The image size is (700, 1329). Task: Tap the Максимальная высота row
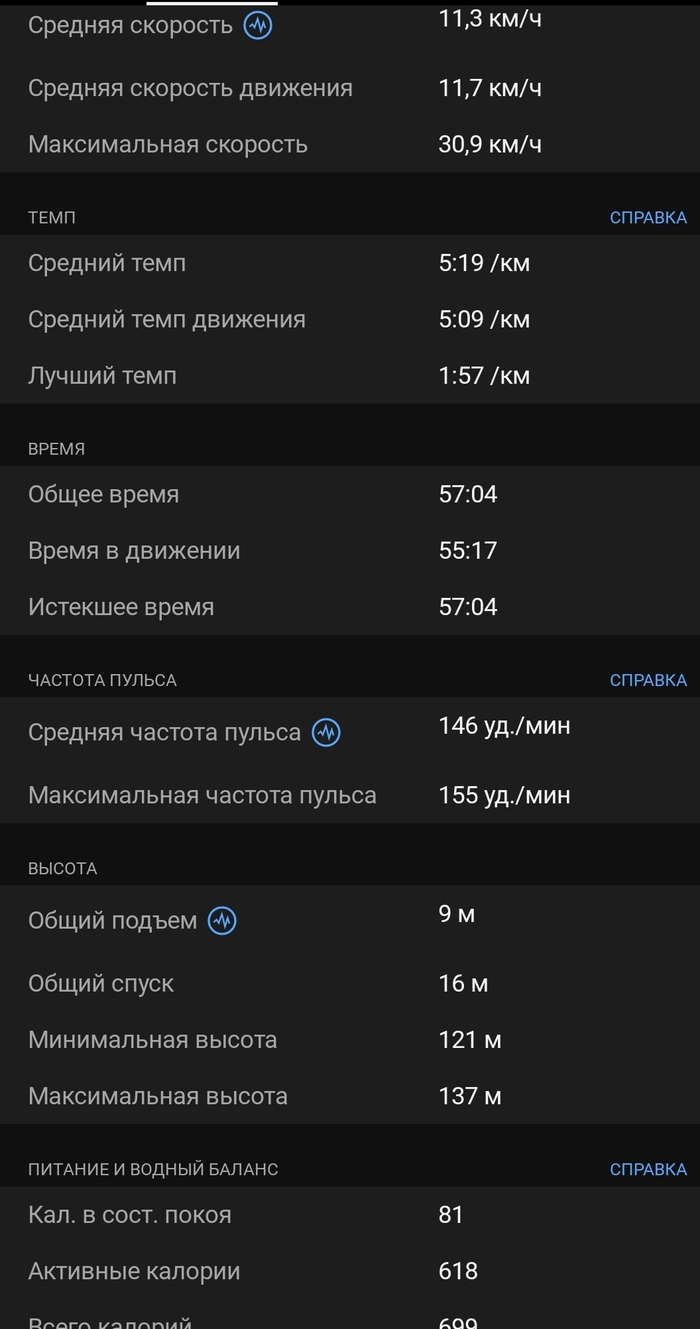(350, 1097)
